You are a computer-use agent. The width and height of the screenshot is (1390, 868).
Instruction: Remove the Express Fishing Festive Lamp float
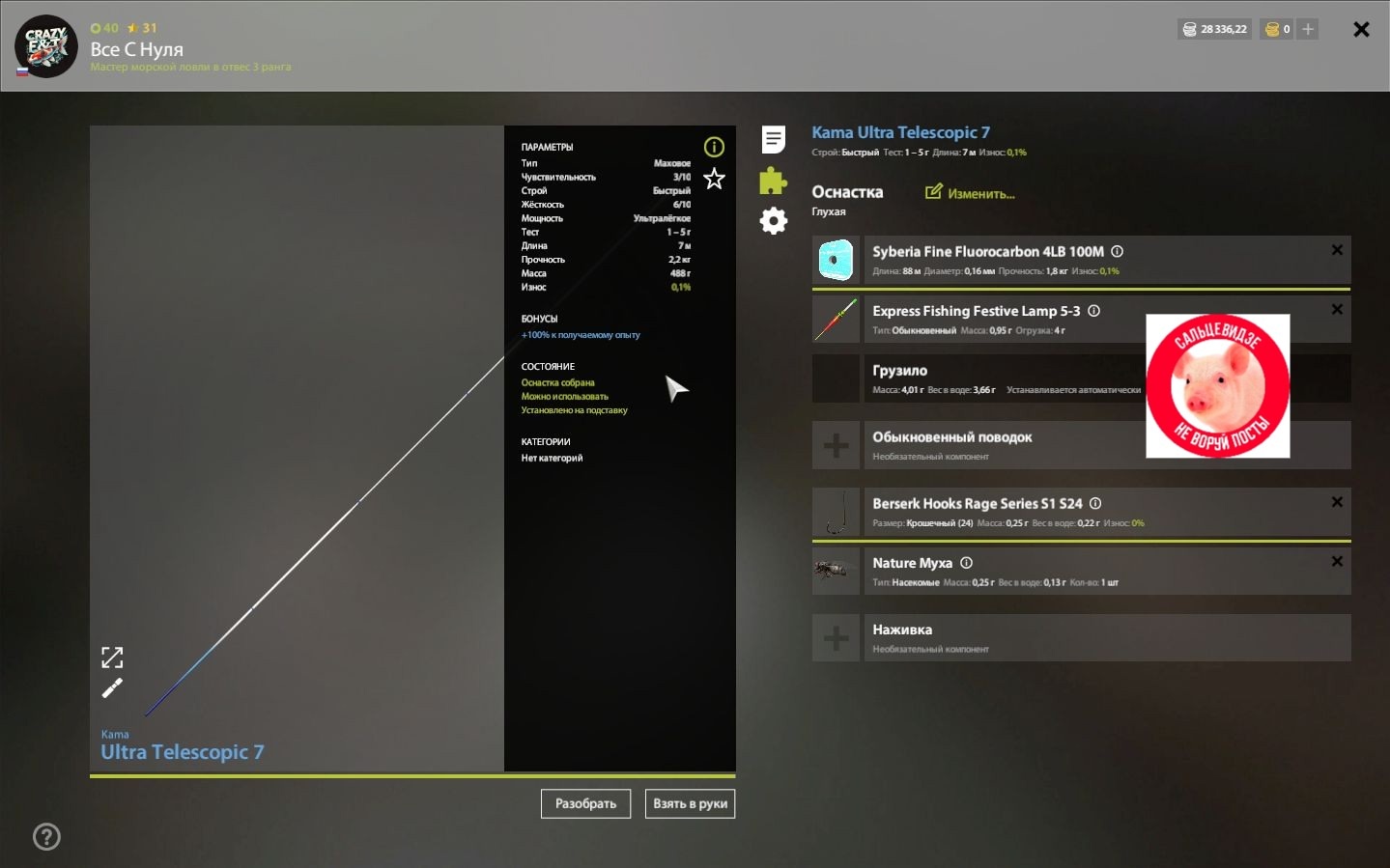pyautogui.click(x=1337, y=309)
